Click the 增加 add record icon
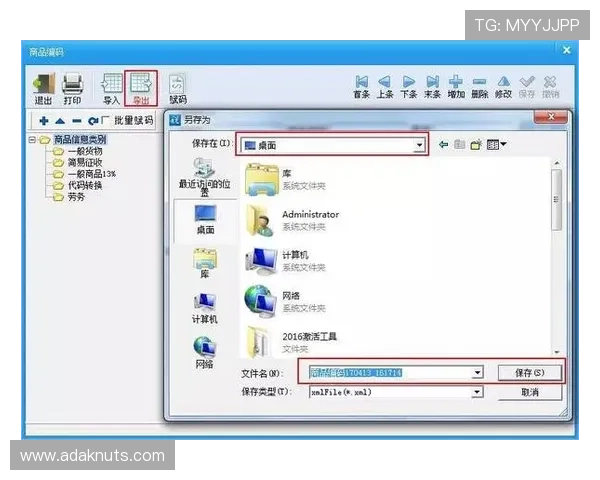Image resolution: width=600 pixels, height=480 pixels. pos(456,86)
